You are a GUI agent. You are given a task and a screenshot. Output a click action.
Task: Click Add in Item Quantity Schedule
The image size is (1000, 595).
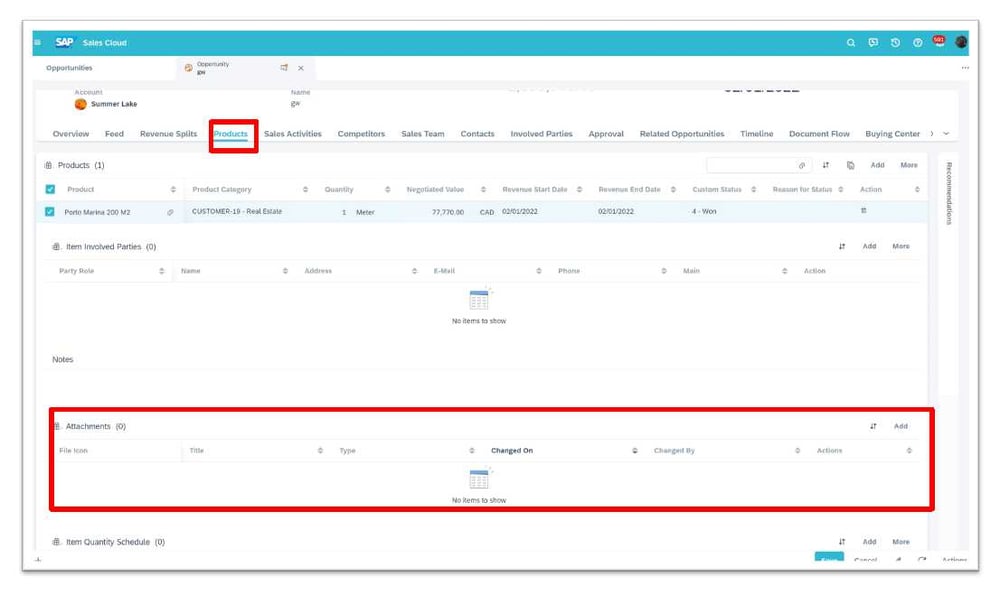[869, 541]
